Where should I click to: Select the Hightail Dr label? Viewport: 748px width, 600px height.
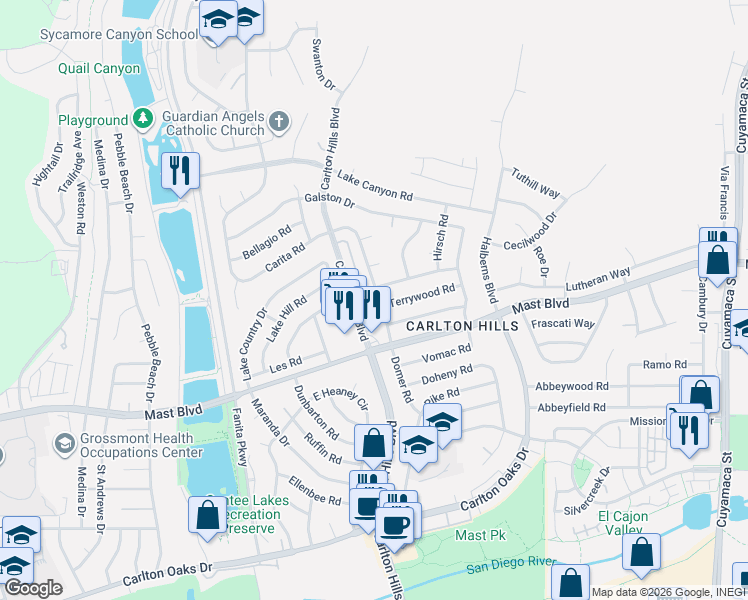click(48, 165)
